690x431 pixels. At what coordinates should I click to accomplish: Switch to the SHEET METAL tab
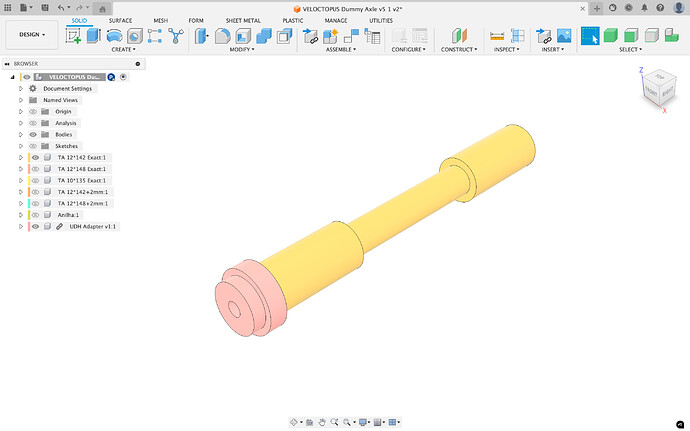point(242,20)
